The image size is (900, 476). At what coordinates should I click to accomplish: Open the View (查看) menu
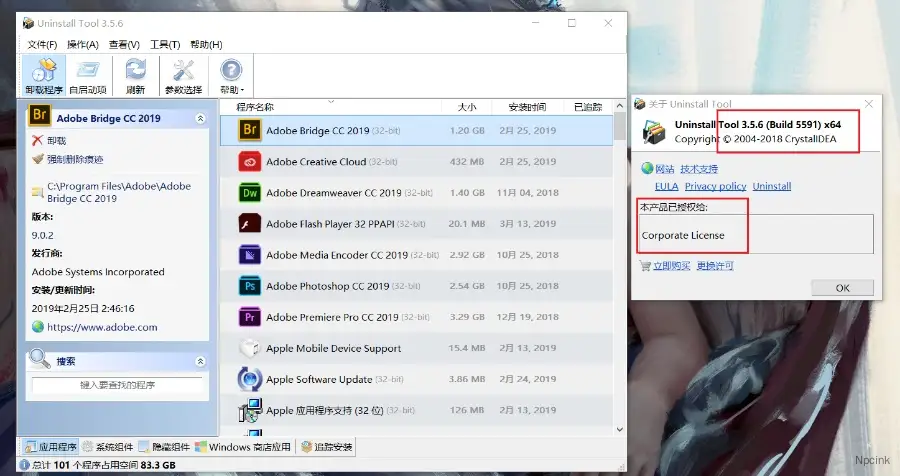click(124, 44)
